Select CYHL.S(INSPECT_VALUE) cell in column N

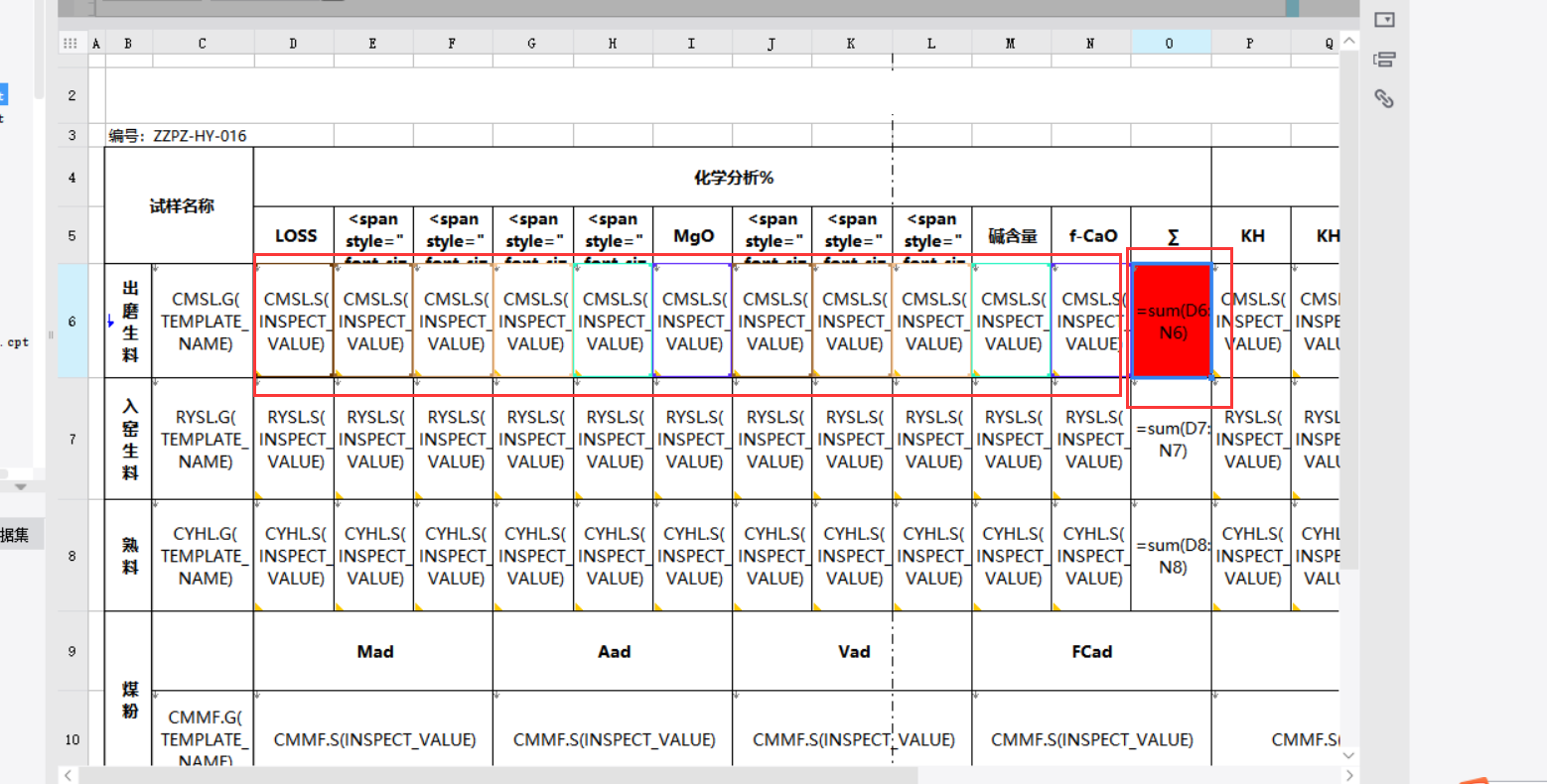[x=1091, y=556]
